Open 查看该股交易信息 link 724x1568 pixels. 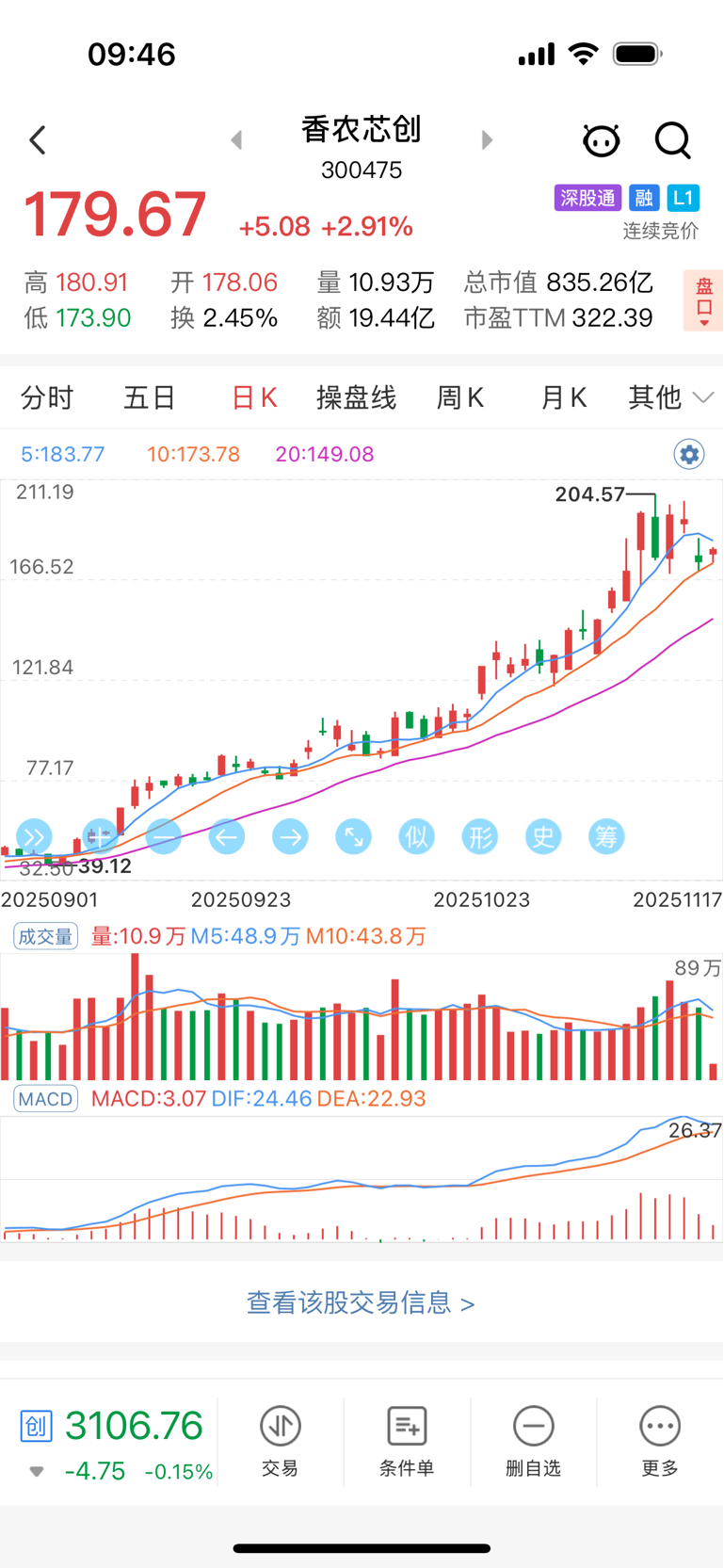coord(361,1302)
